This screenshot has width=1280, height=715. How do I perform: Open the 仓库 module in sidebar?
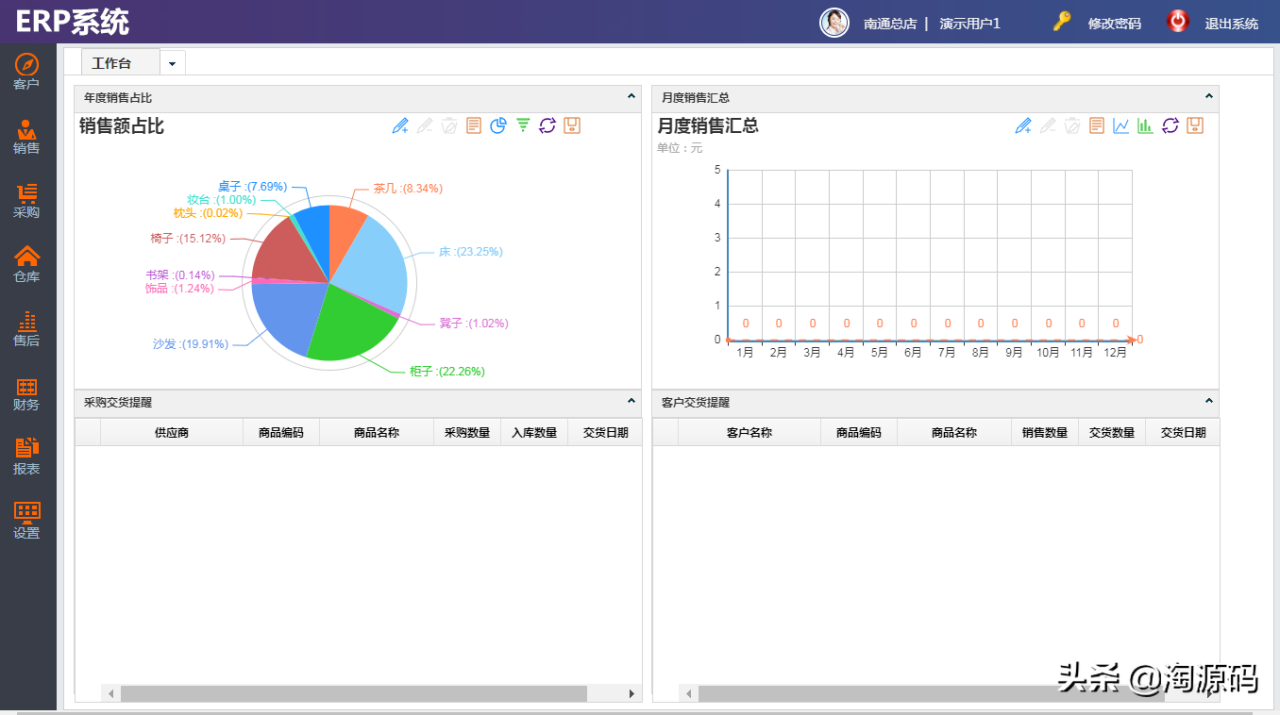pyautogui.click(x=27, y=265)
